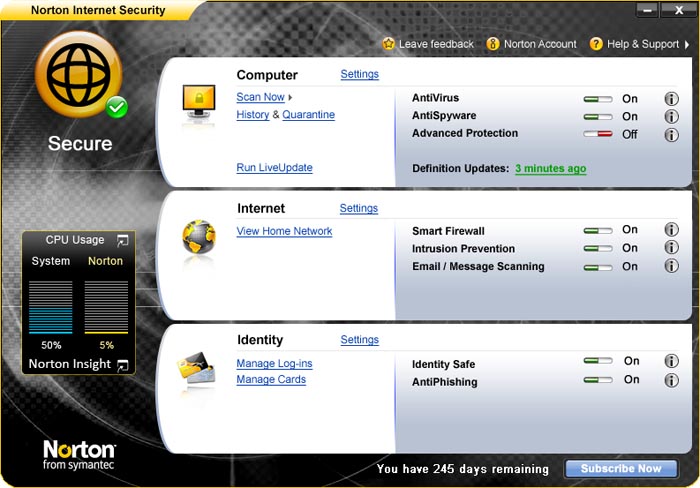Expand CPU Usage panel arrow icon
This screenshot has height=488, width=700.
pos(123,240)
